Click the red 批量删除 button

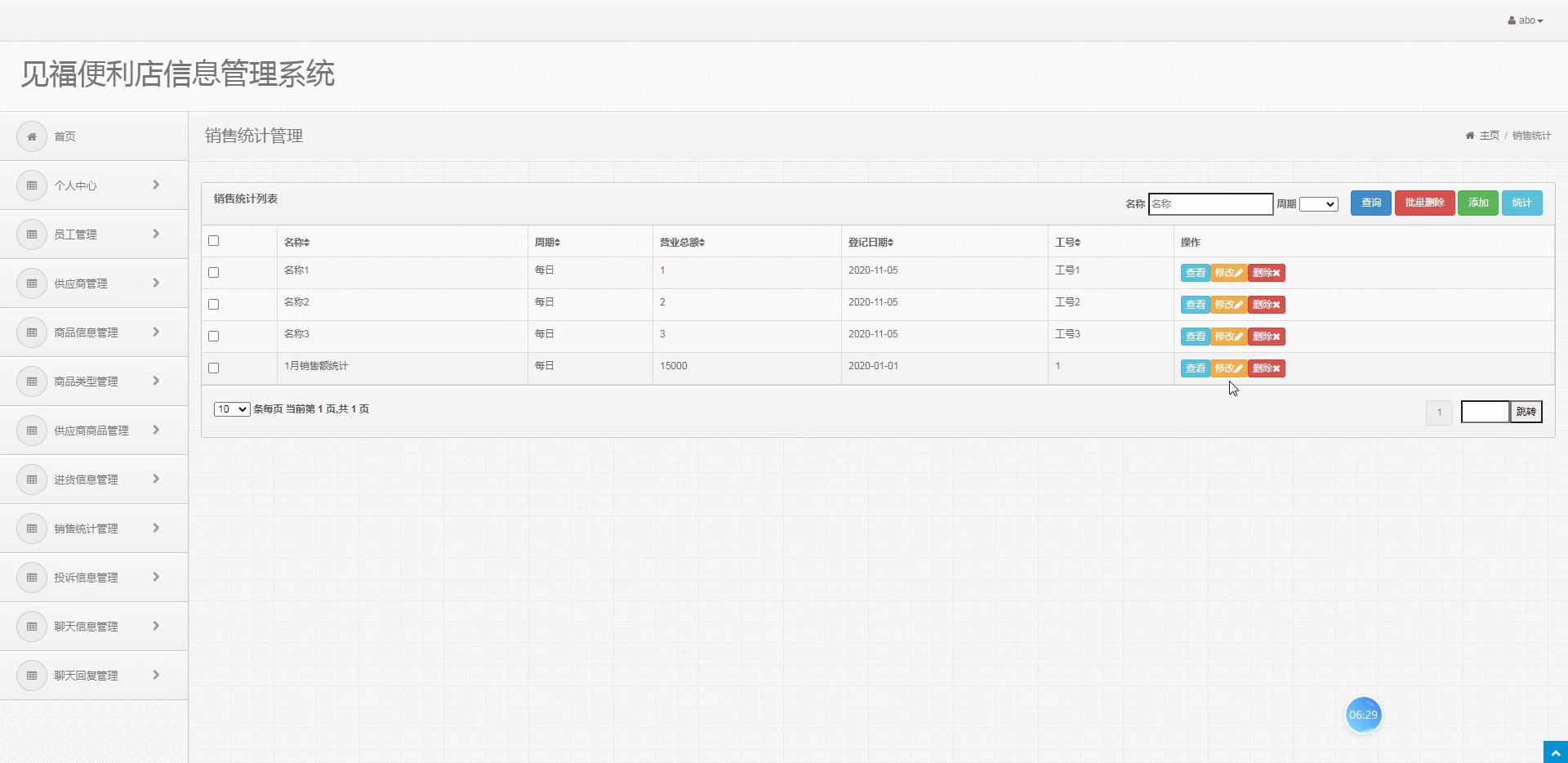(1425, 203)
